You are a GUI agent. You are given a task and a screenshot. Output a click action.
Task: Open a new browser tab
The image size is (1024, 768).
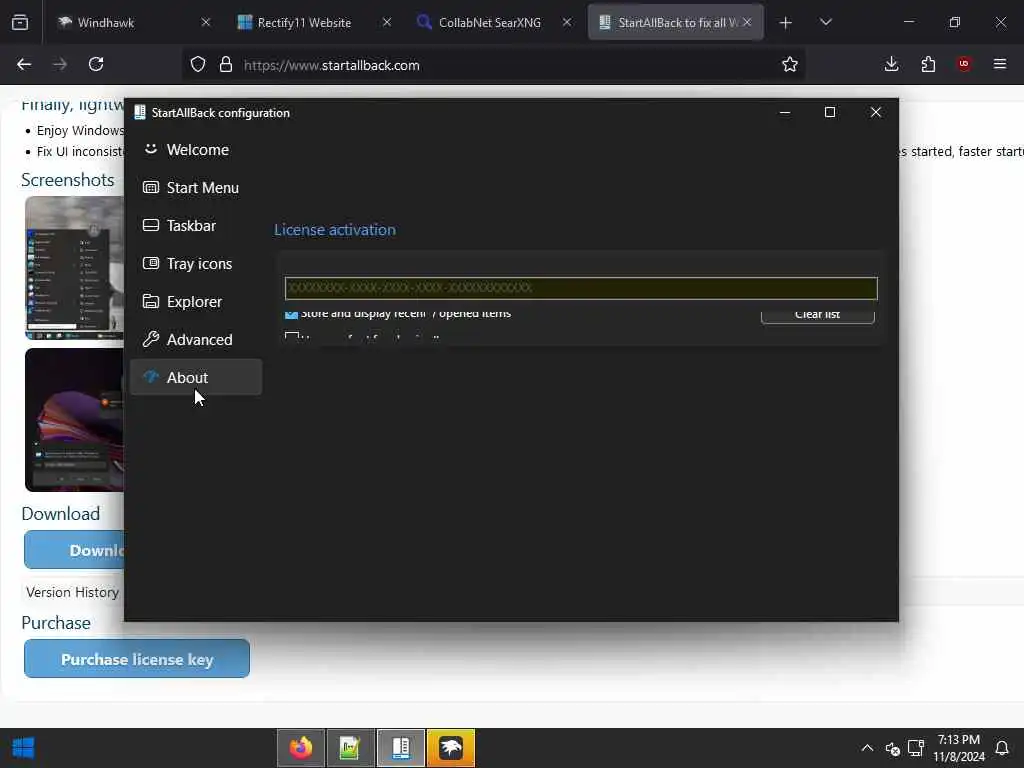pyautogui.click(x=786, y=23)
